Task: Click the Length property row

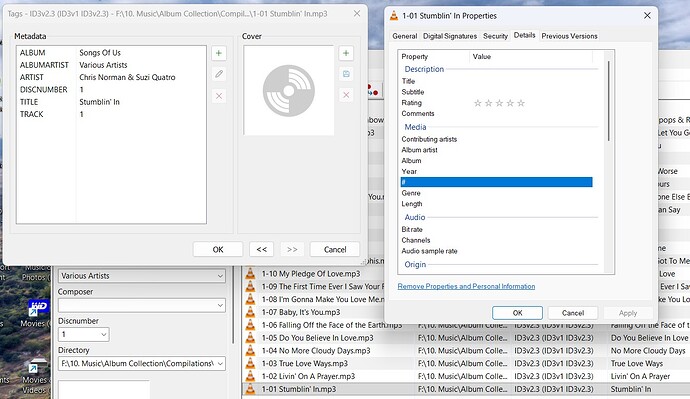Action: tap(496, 204)
